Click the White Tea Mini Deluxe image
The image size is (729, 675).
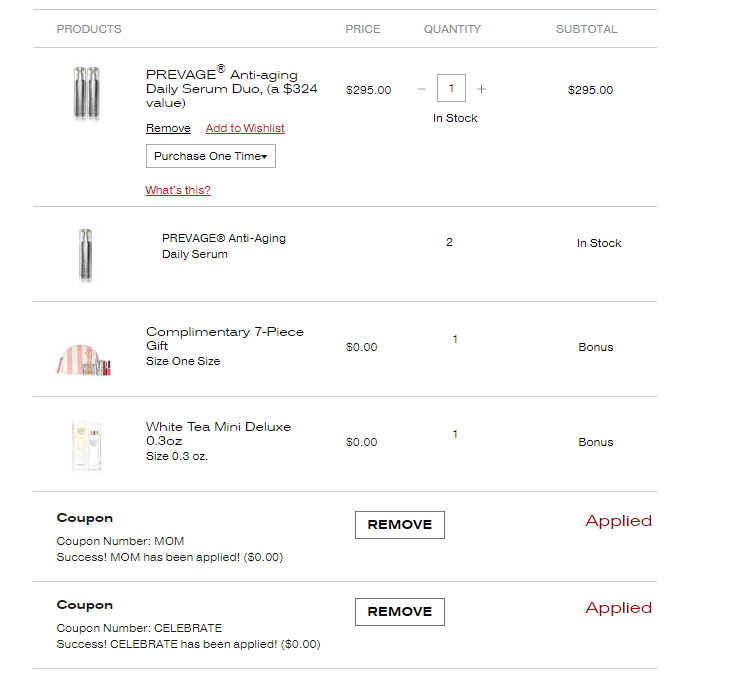point(87,445)
